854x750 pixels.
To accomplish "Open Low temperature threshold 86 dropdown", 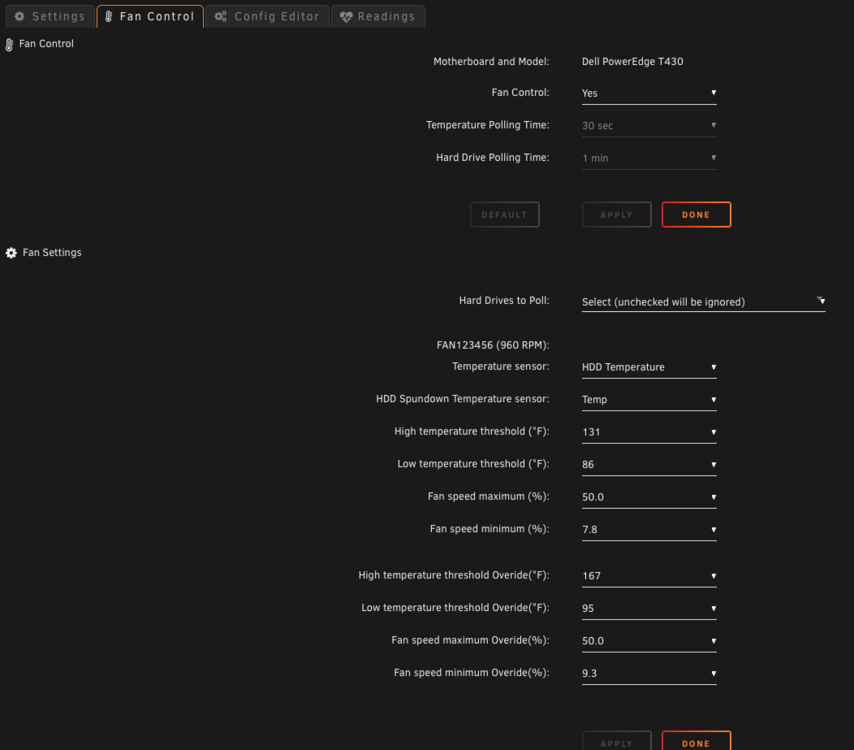I will [x=649, y=465].
